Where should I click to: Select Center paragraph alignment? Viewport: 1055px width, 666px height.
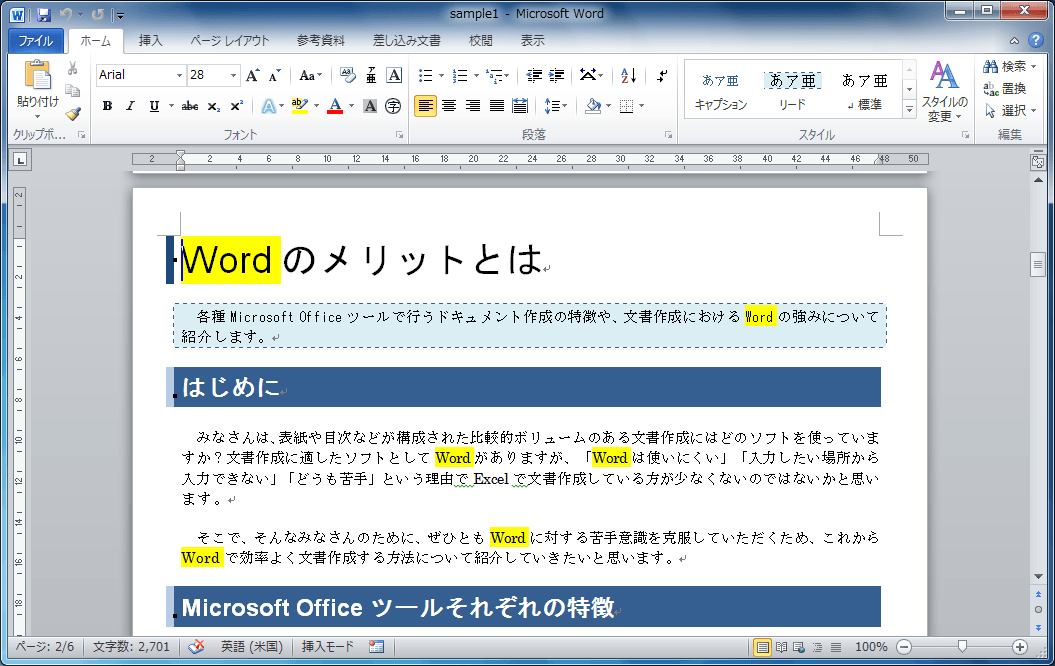[449, 106]
